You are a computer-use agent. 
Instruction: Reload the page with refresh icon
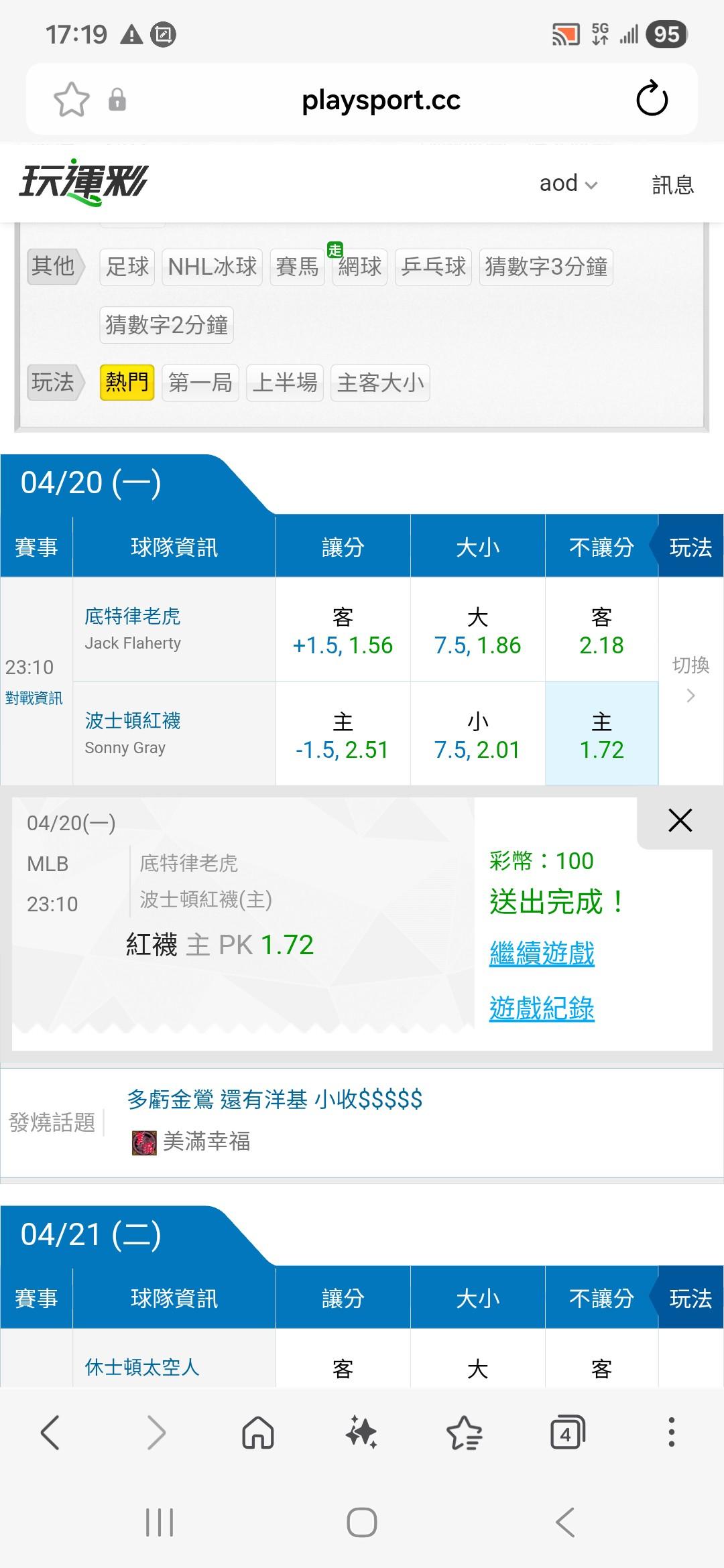click(652, 99)
